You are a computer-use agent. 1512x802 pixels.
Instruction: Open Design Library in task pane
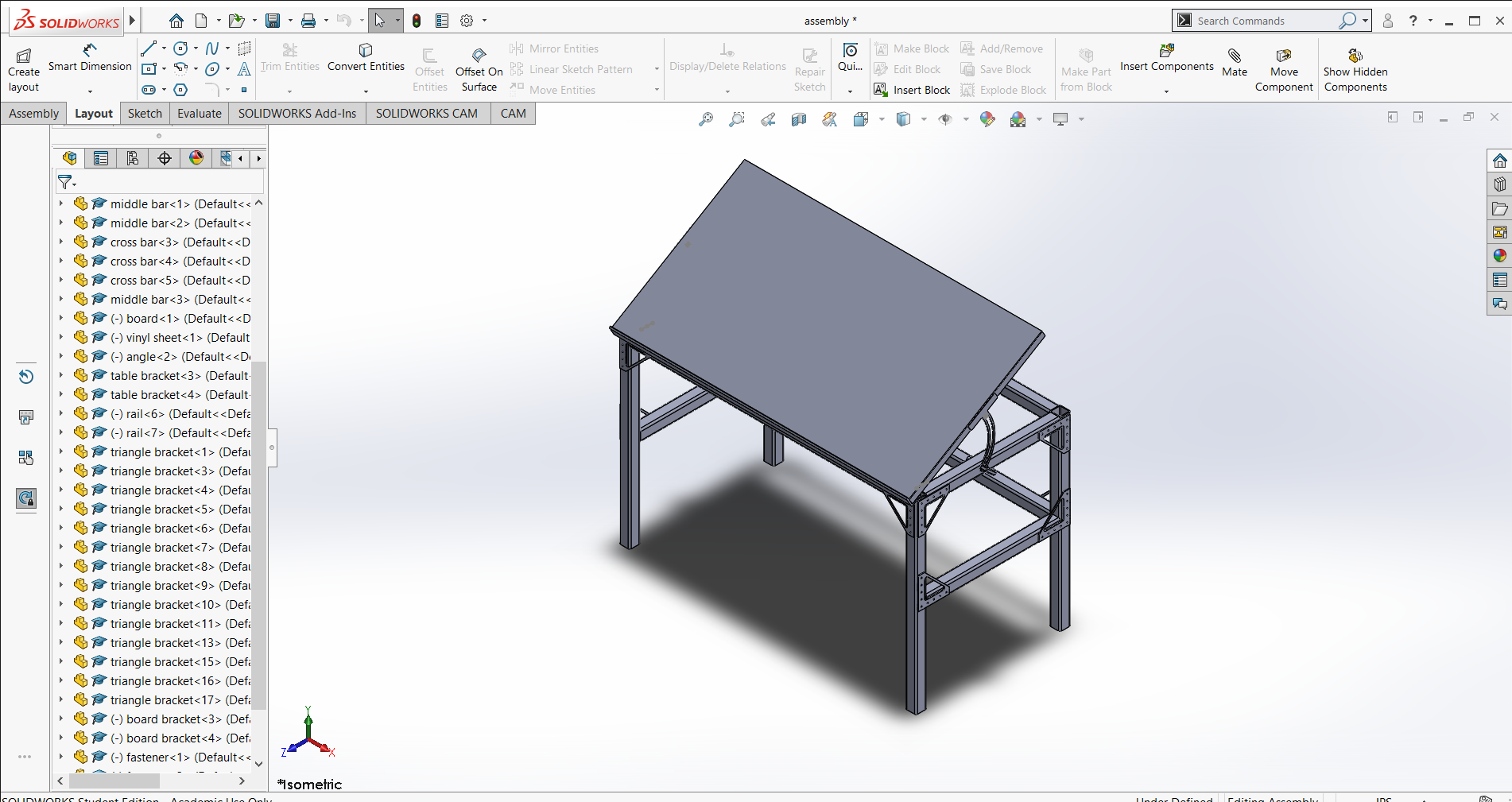pyautogui.click(x=1499, y=184)
